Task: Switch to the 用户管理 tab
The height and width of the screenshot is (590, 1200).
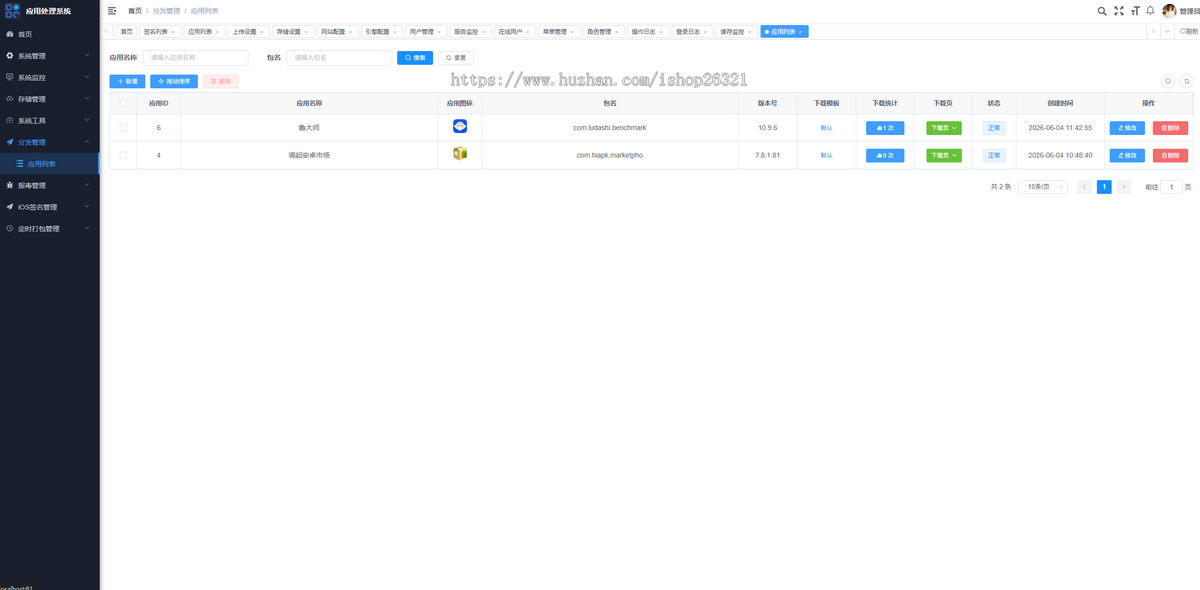Action: 425,32
